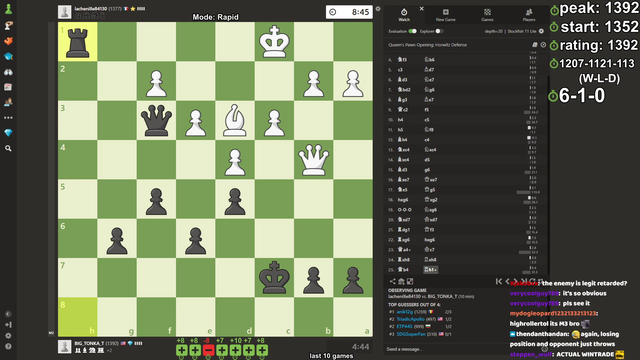This screenshot has height=360, width=640.
Task: Open player link TriadicApollo in top guessers
Action: tap(410, 319)
